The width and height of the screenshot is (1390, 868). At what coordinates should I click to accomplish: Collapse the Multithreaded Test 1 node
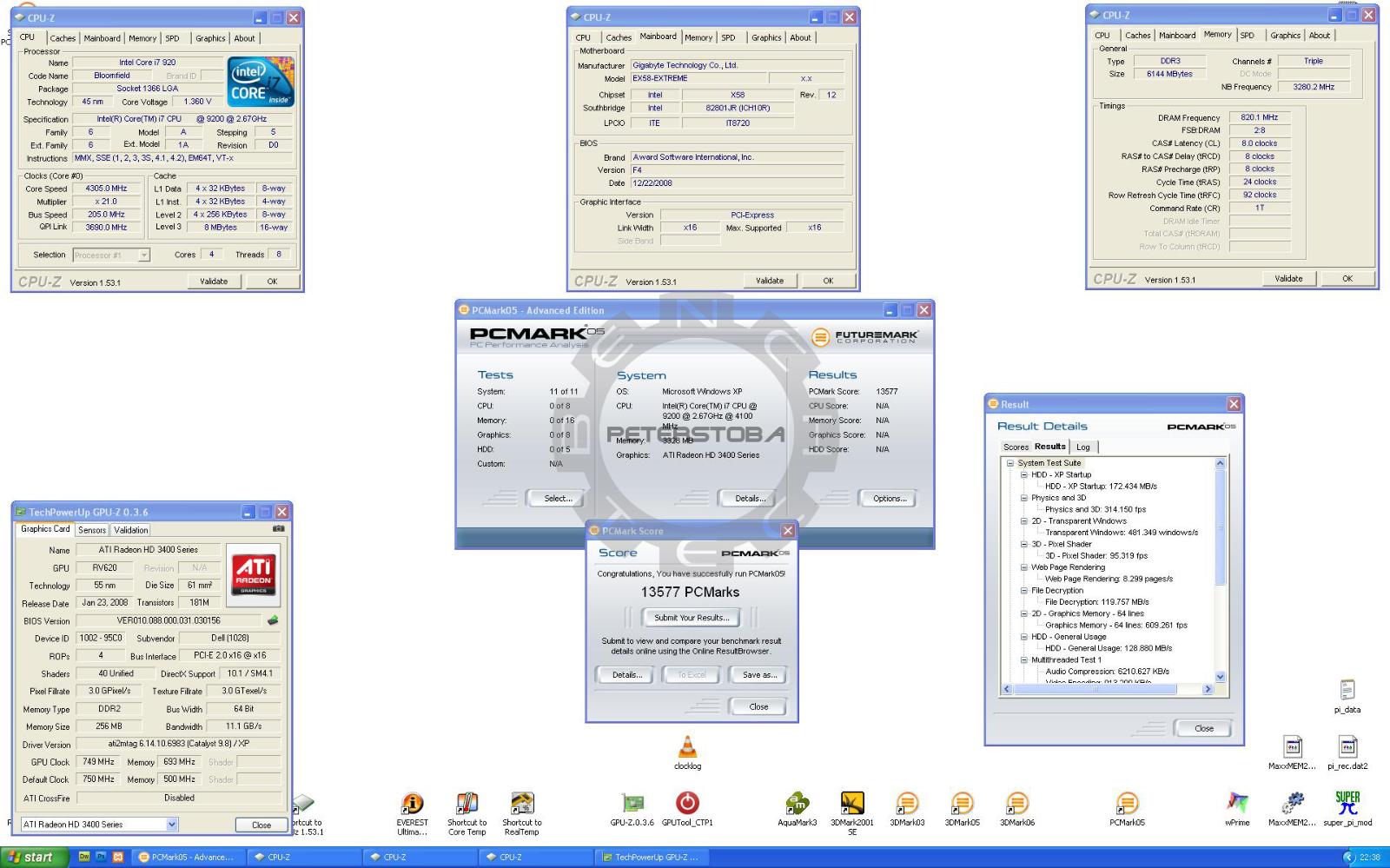click(1024, 660)
